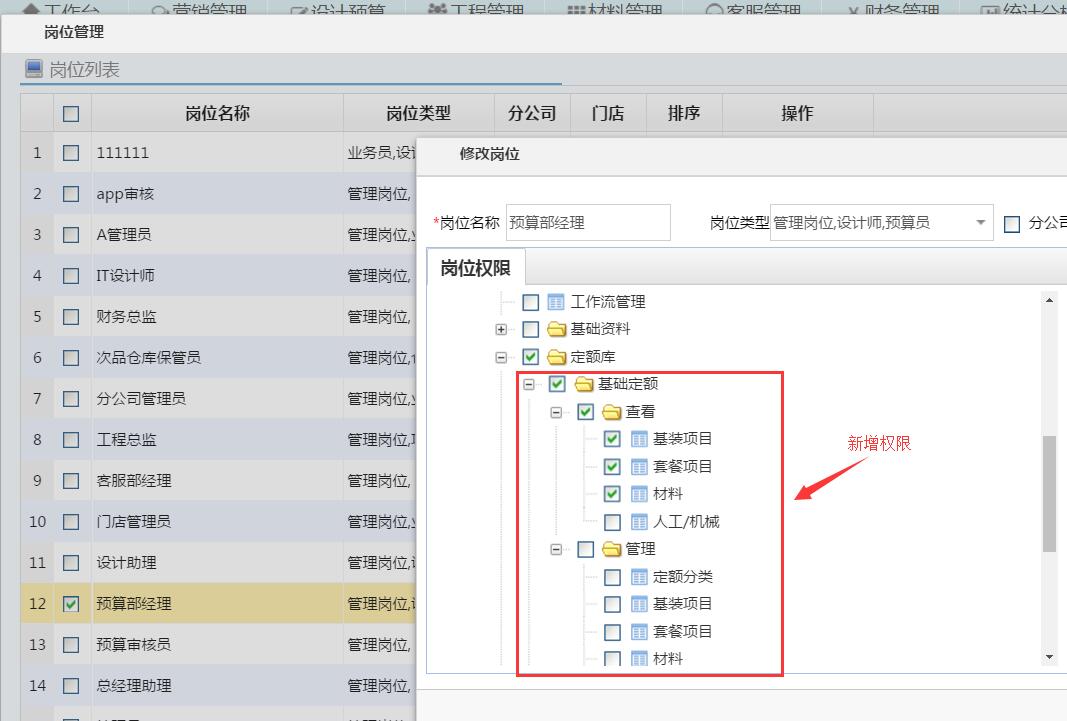Open the 岗位管理 tab
The height and width of the screenshot is (721, 1067).
pyautogui.click(x=74, y=32)
